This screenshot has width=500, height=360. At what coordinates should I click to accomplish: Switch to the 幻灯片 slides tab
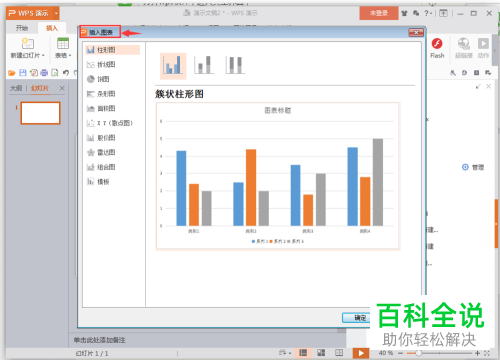(40, 88)
